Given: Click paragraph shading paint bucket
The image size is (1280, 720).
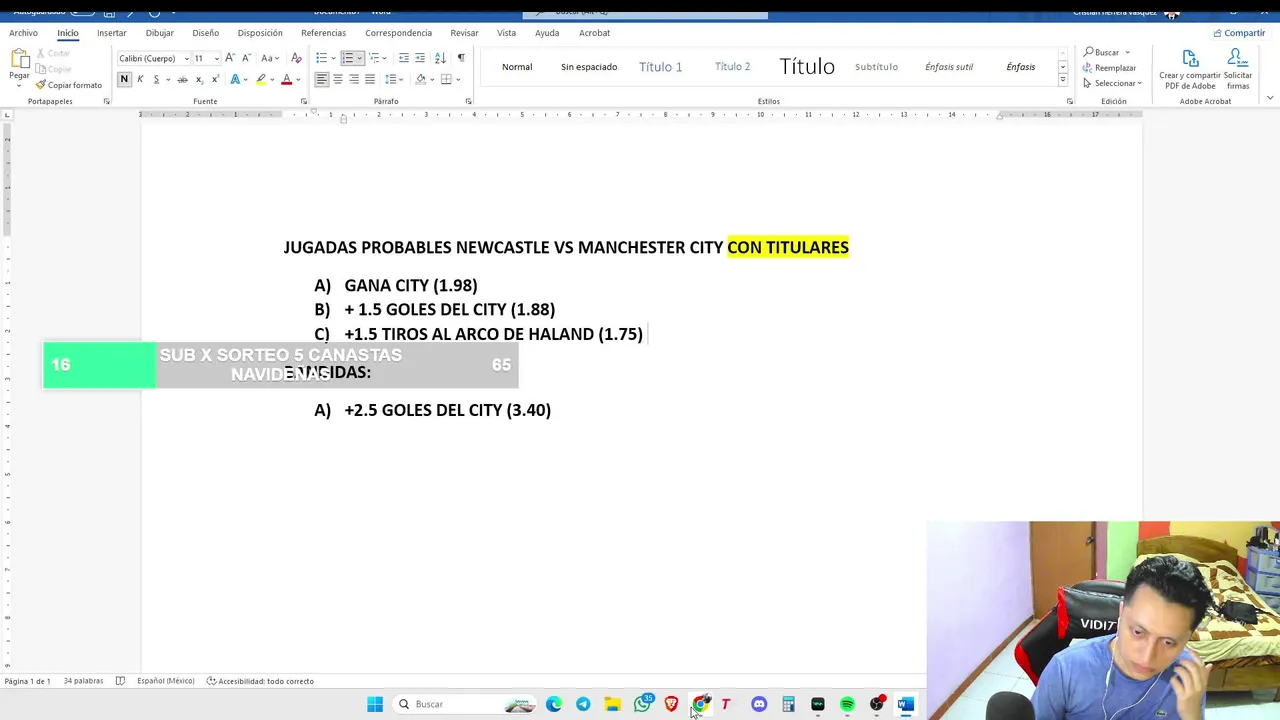Looking at the screenshot, I should click(420, 79).
